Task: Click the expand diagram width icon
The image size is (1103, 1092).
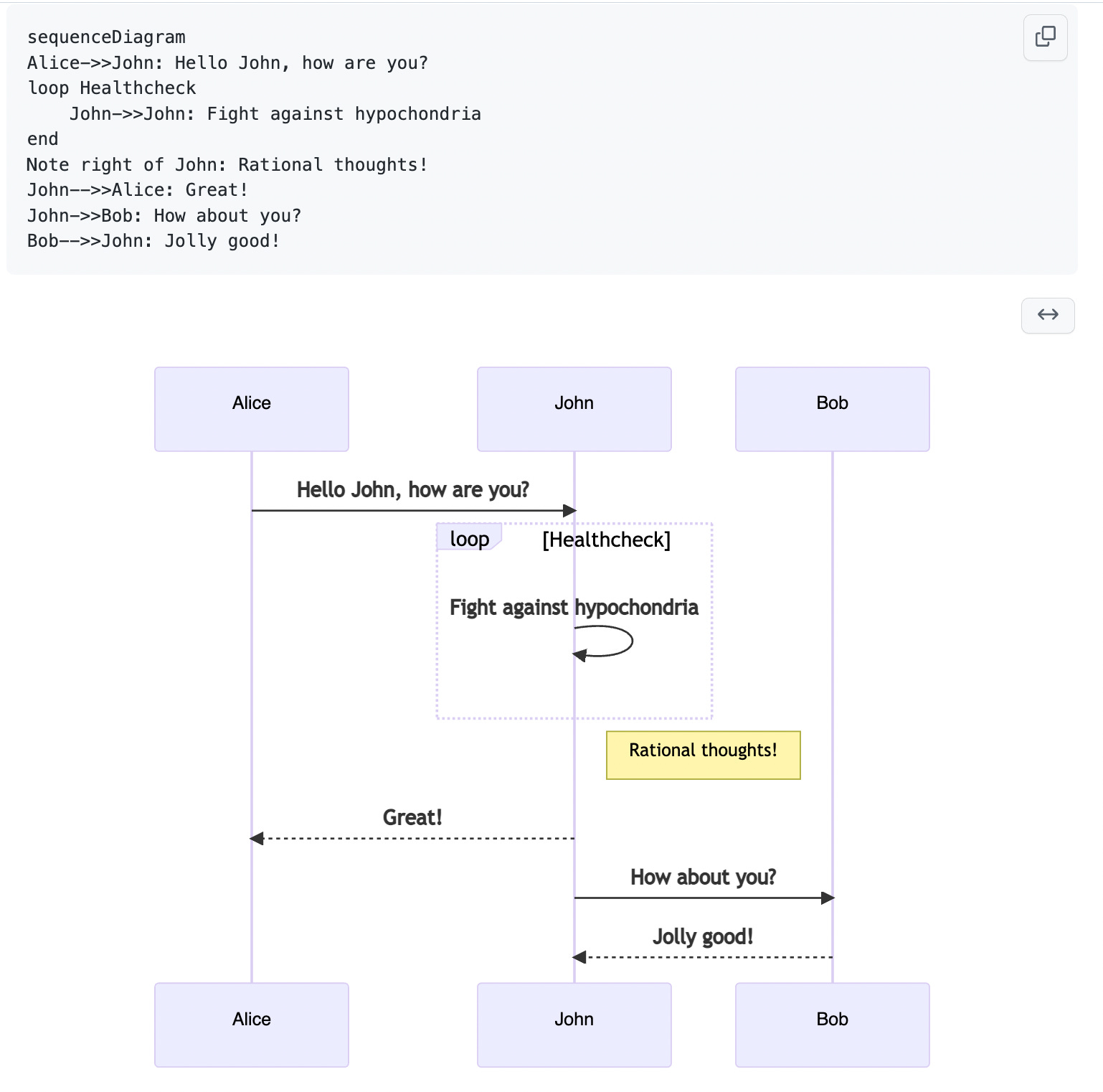Action: coord(1047,316)
